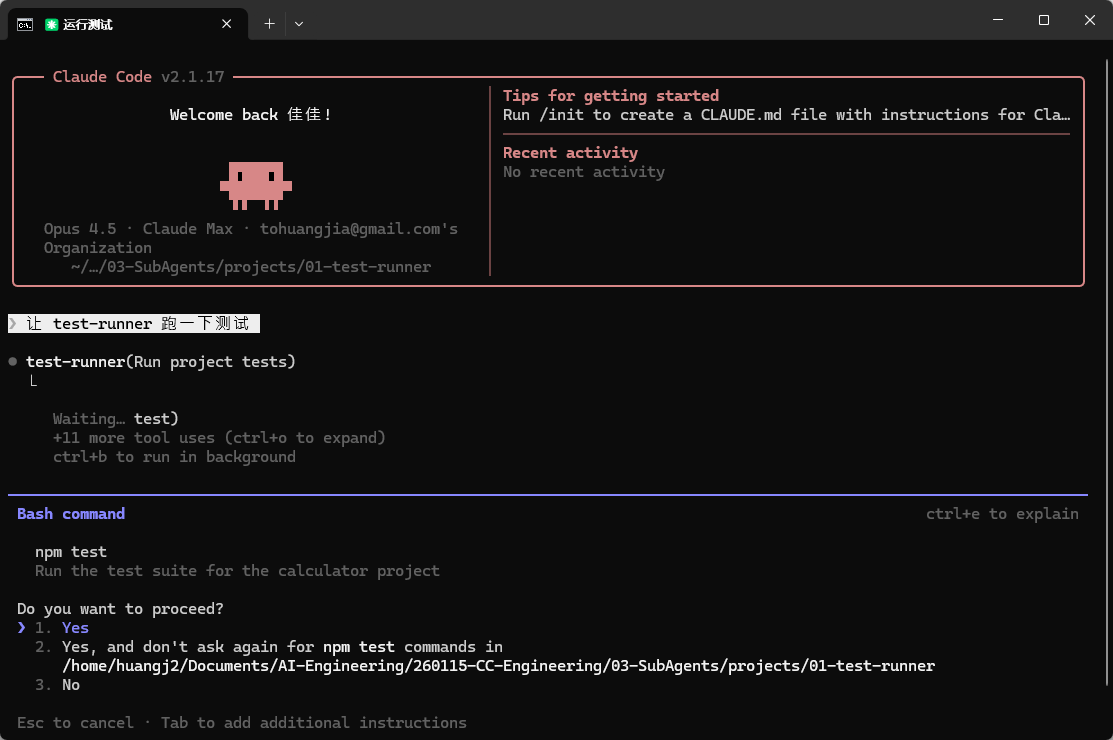Click the ctrl+e to explain hint
The height and width of the screenshot is (740, 1113).
(1002, 514)
